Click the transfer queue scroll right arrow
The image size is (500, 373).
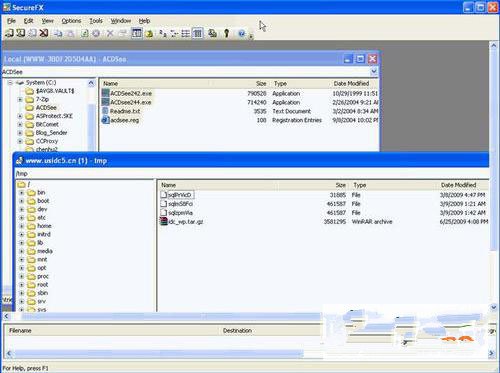492,353
